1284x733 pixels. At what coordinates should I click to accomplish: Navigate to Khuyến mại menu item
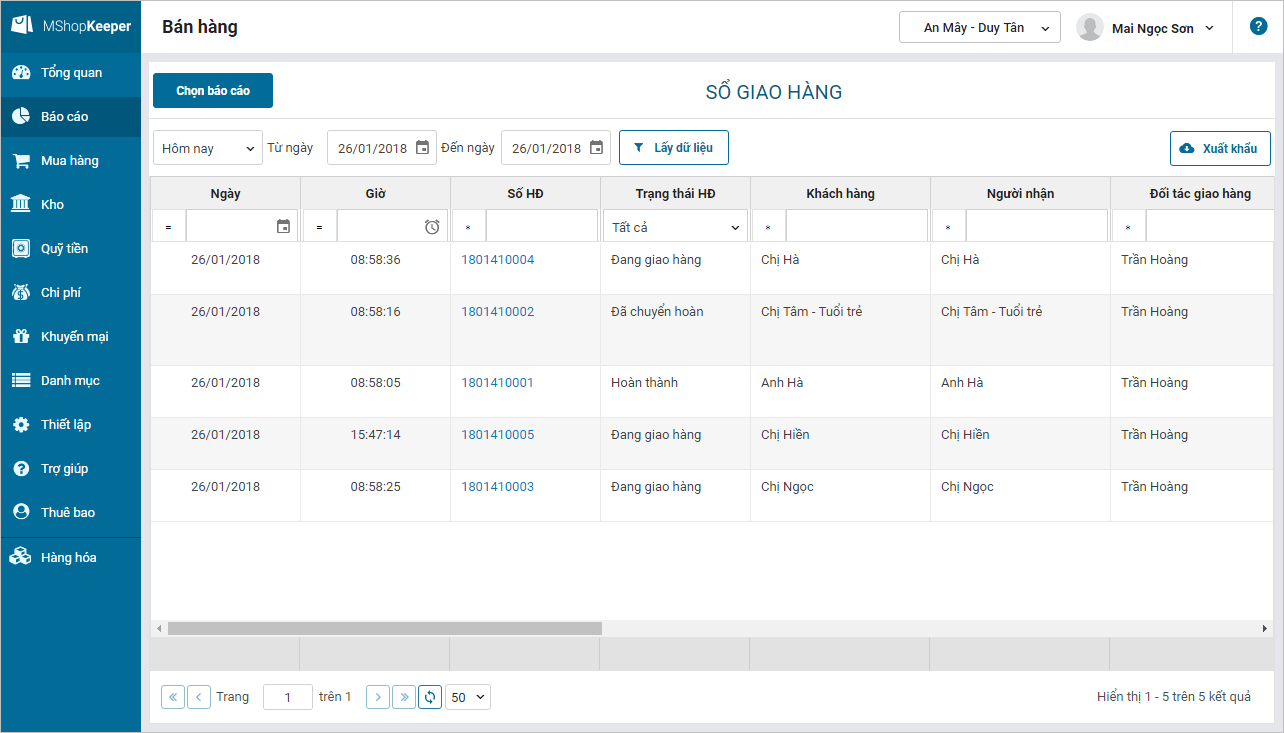pyautogui.click(x=74, y=337)
